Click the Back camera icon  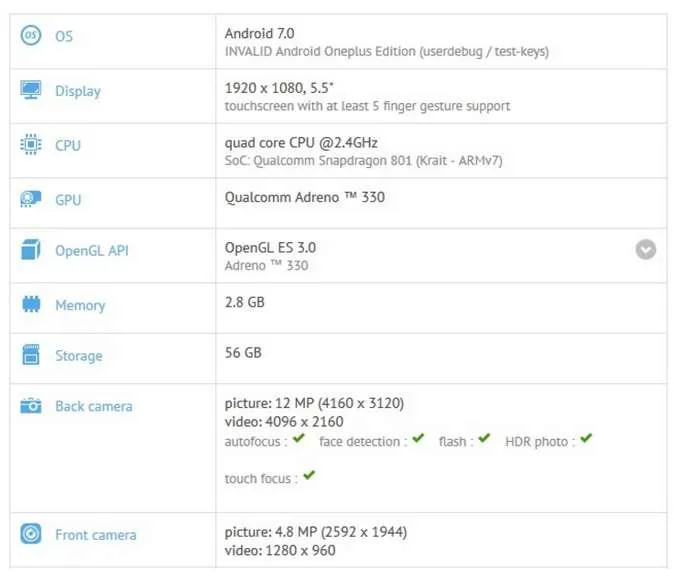coord(31,405)
